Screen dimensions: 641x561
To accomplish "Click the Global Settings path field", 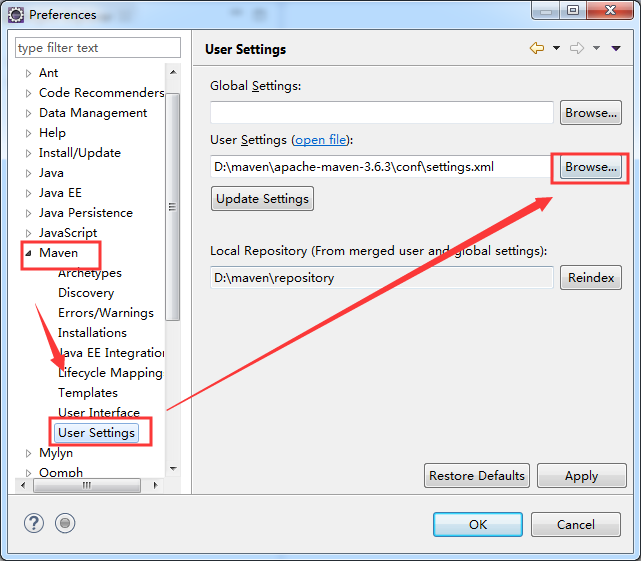I will 382,112.
